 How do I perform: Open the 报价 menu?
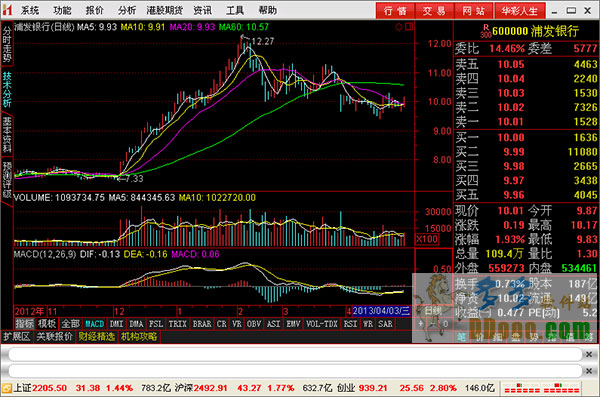tap(95, 10)
